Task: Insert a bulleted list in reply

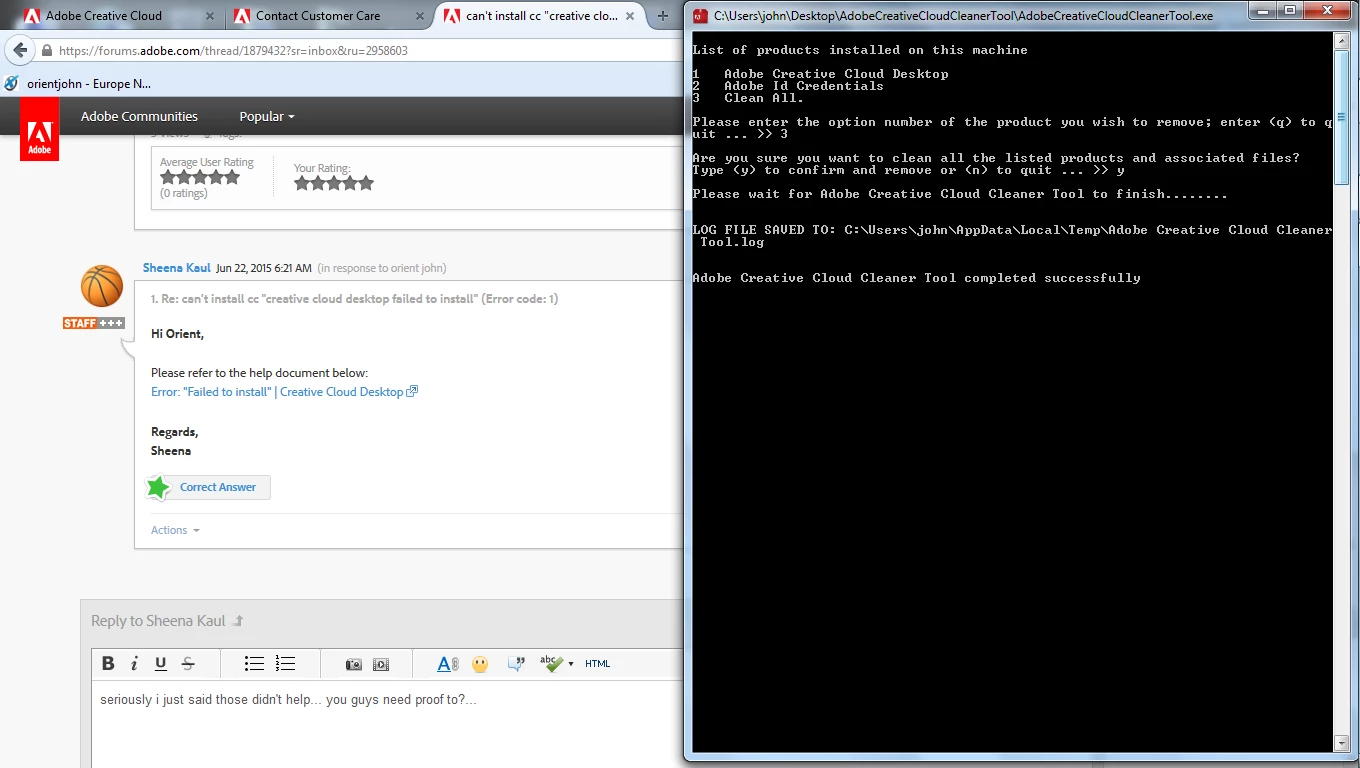Action: tap(254, 664)
